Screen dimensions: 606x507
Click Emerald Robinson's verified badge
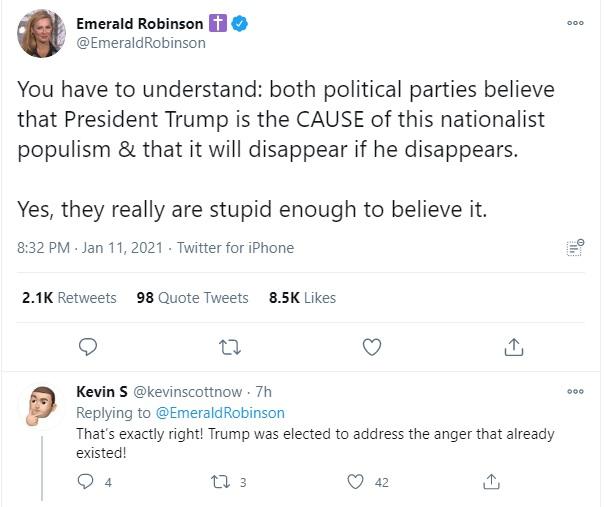tap(250, 24)
